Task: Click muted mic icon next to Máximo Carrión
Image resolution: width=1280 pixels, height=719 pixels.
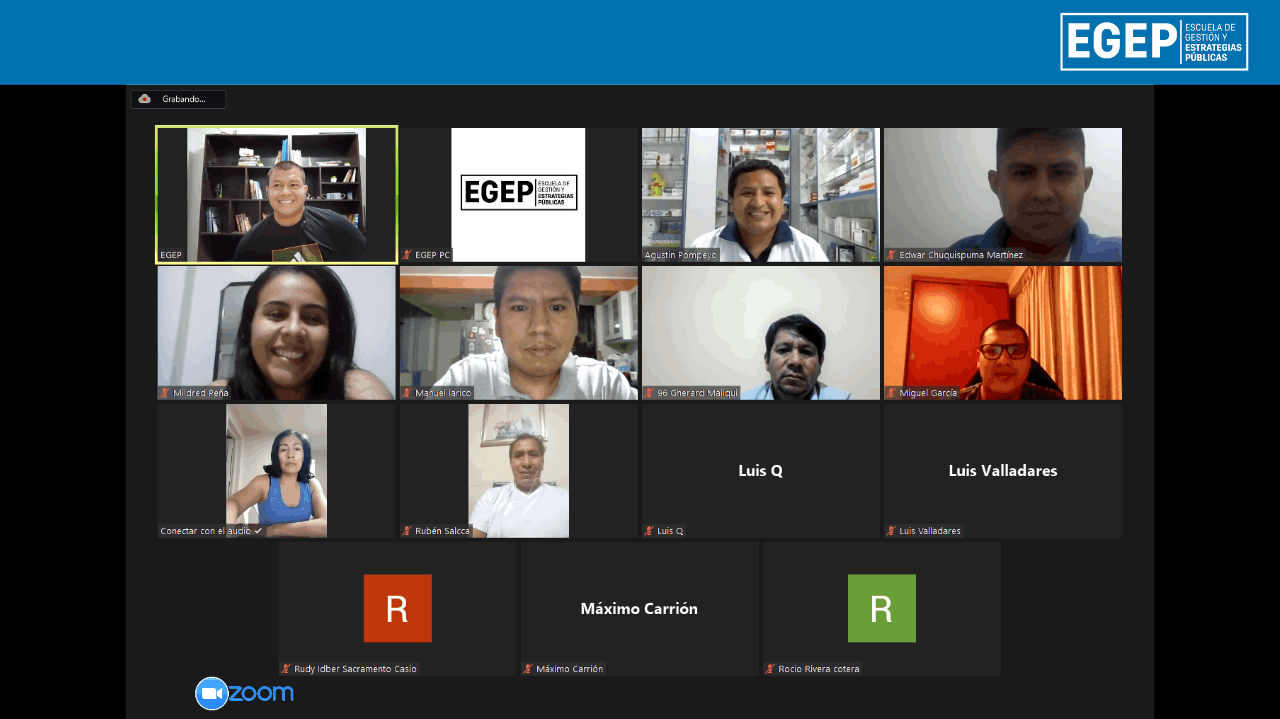Action: pos(528,669)
